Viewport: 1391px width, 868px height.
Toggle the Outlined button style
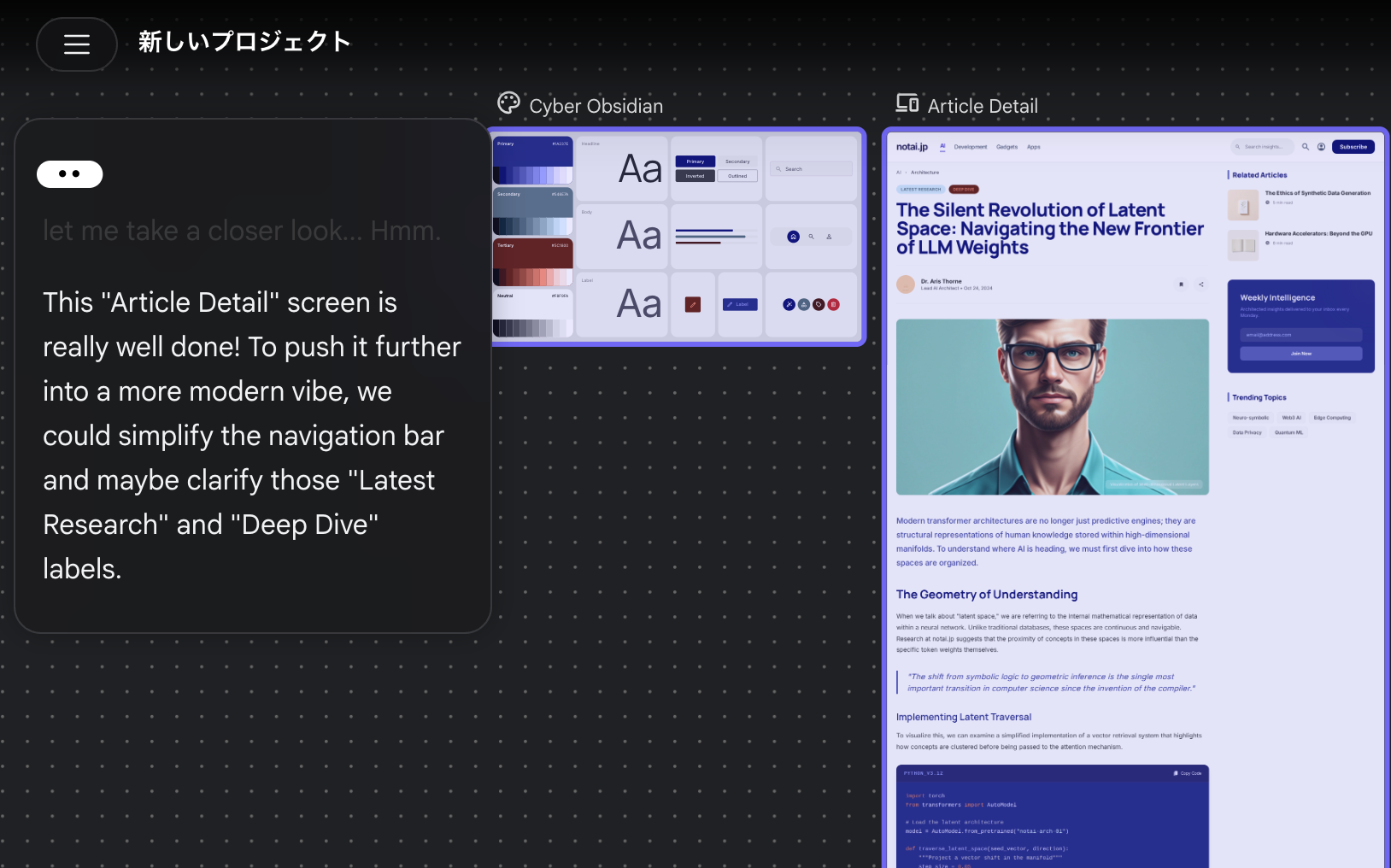point(737,176)
